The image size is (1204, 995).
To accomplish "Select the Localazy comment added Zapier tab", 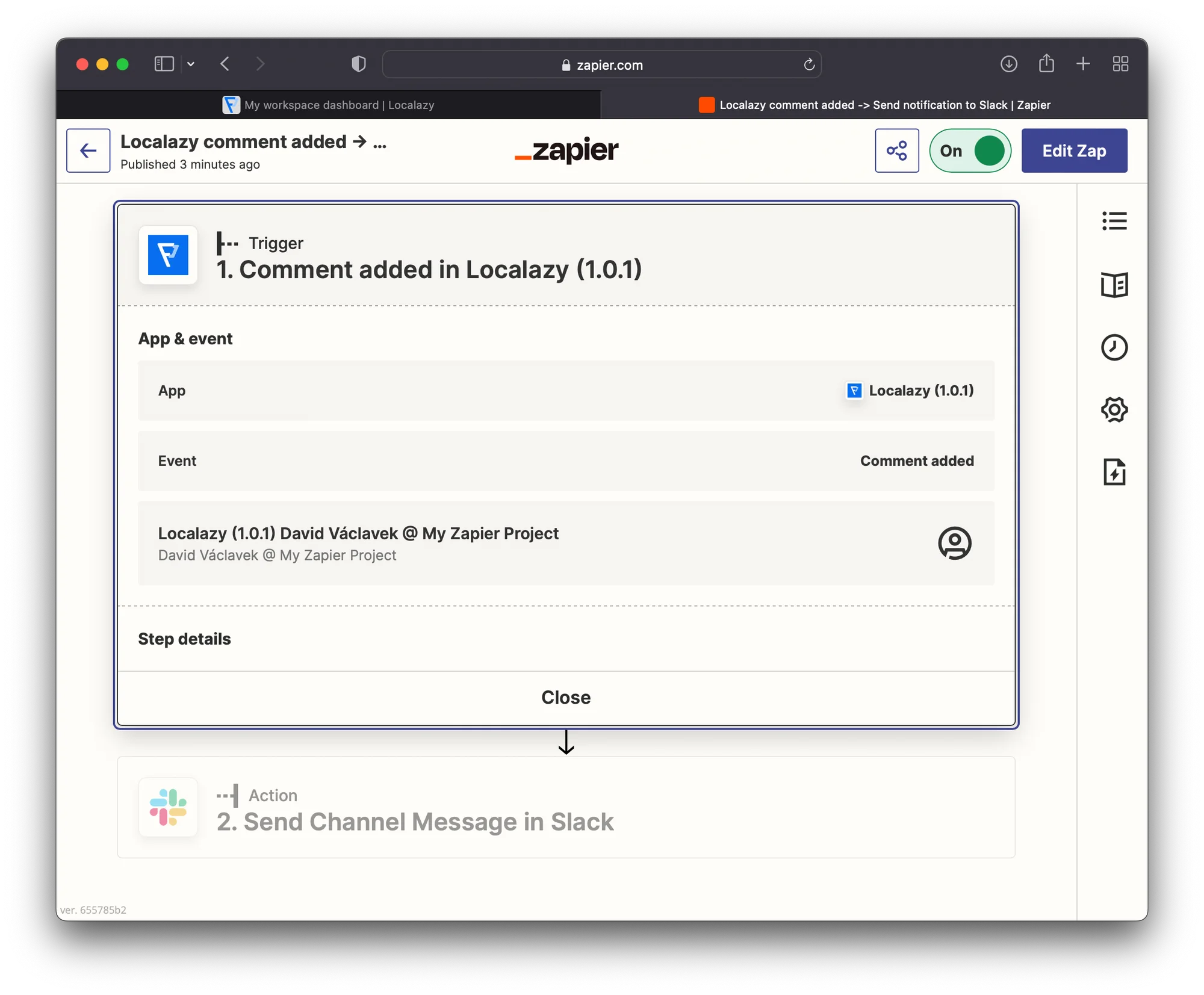I will pyautogui.click(x=874, y=105).
